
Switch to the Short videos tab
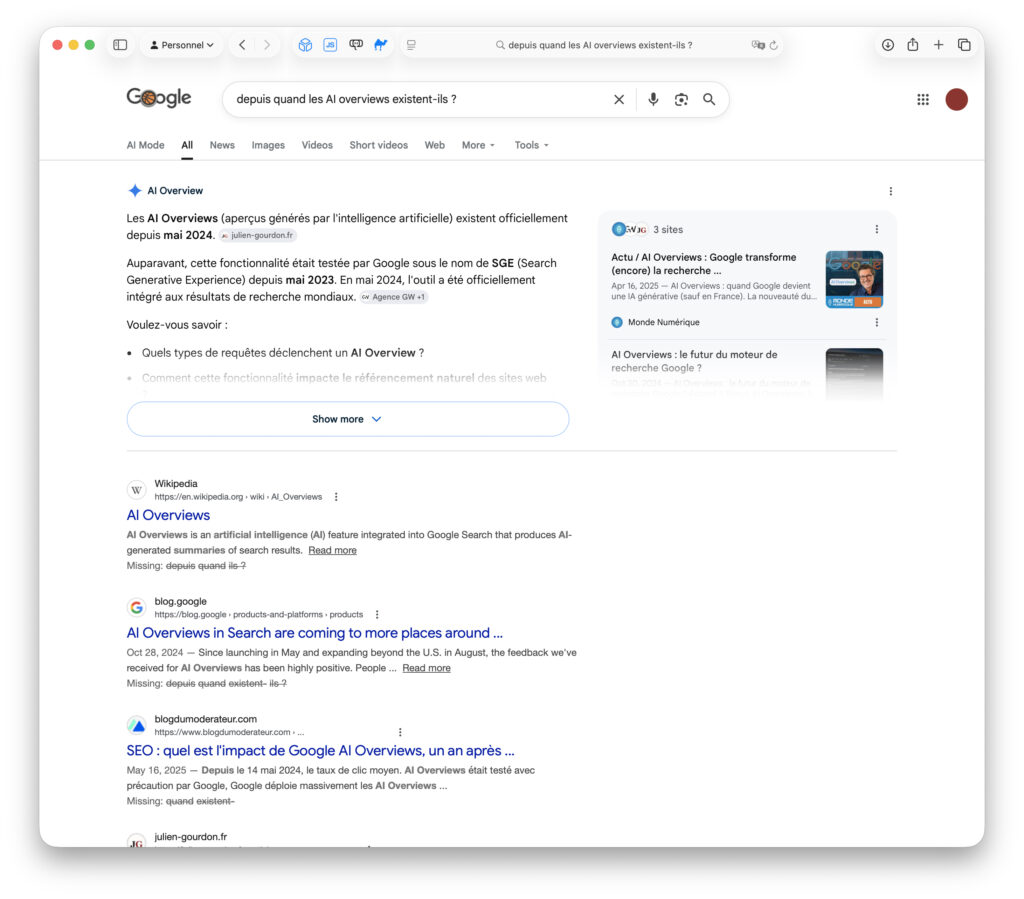click(x=379, y=145)
